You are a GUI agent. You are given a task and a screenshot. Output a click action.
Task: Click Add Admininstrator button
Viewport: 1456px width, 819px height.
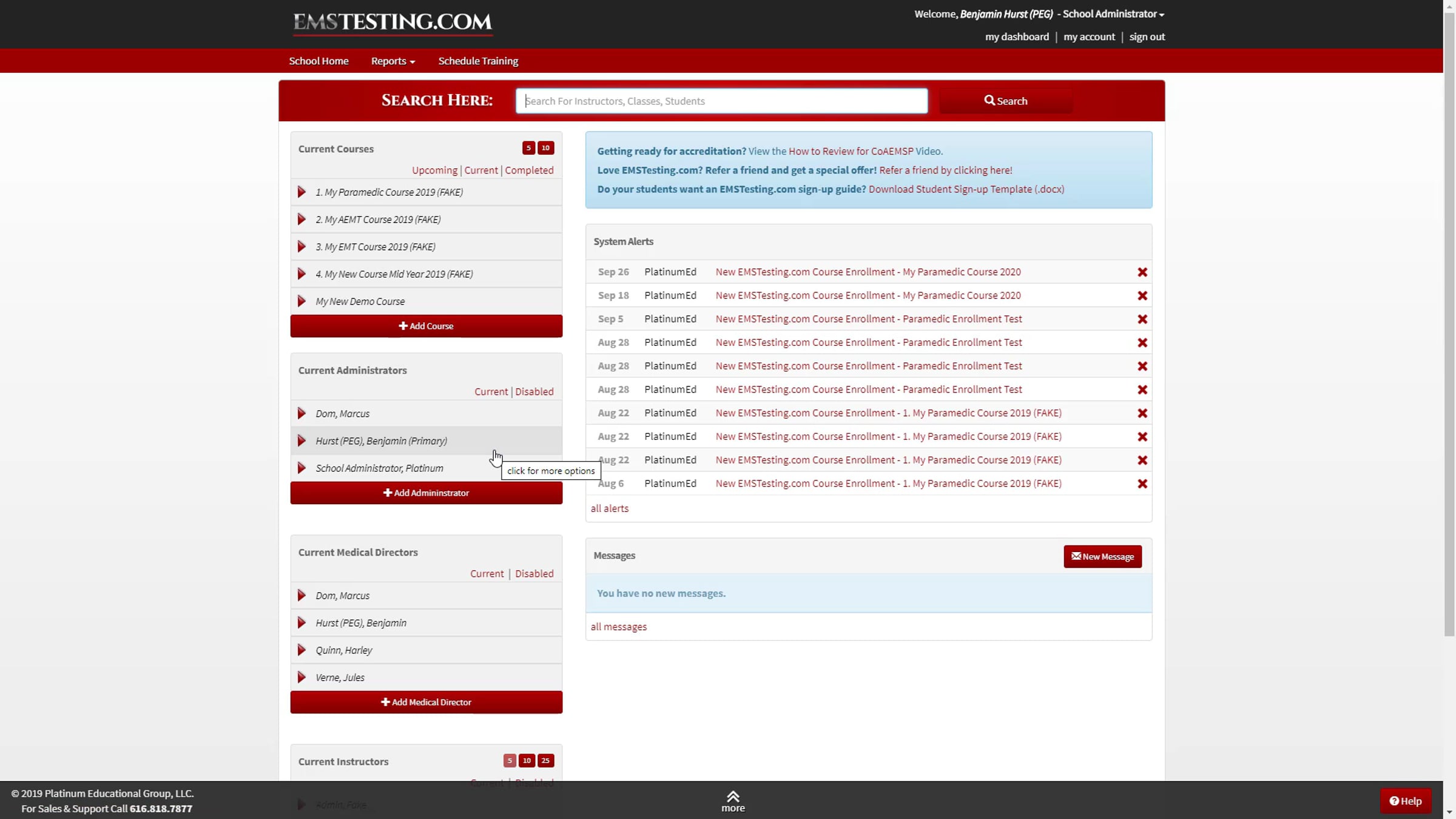coord(426,493)
